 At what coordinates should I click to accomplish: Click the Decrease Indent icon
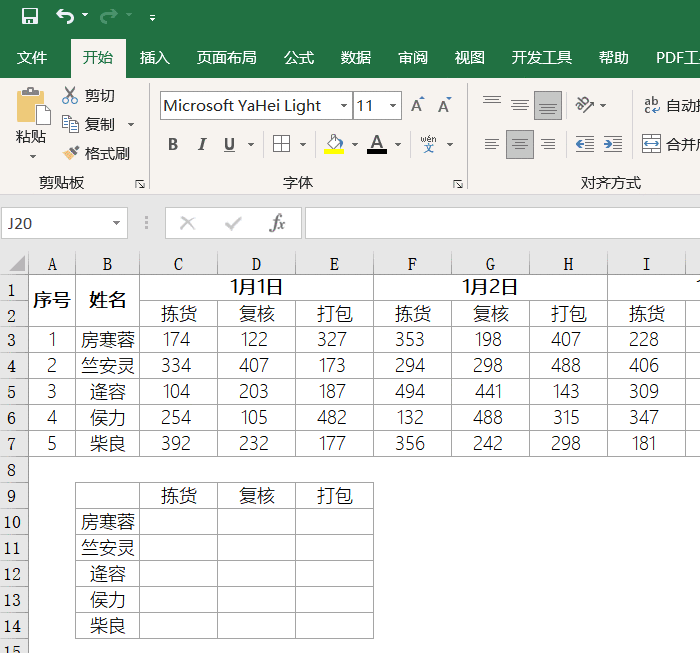click(585, 144)
